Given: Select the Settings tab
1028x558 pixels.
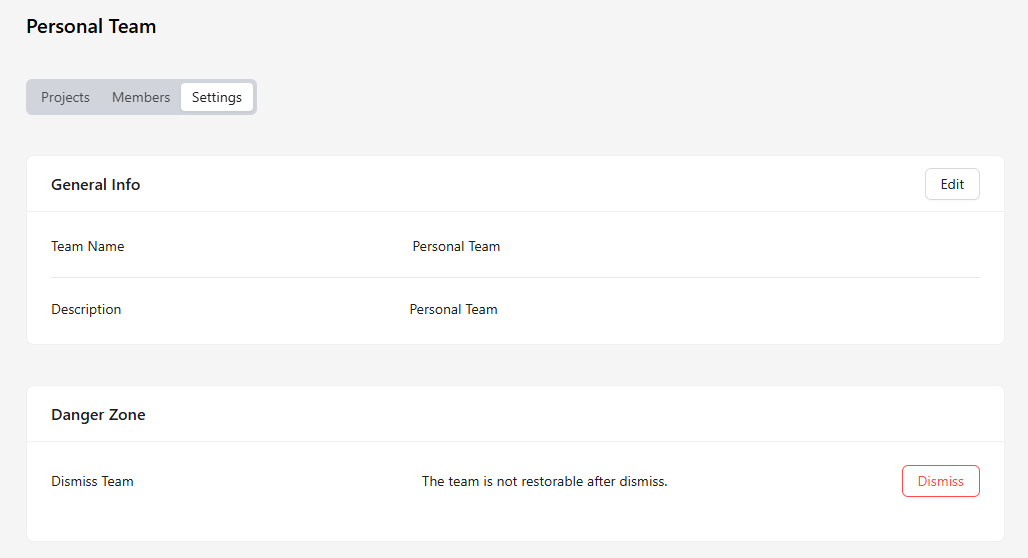Looking at the screenshot, I should pyautogui.click(x=217, y=97).
